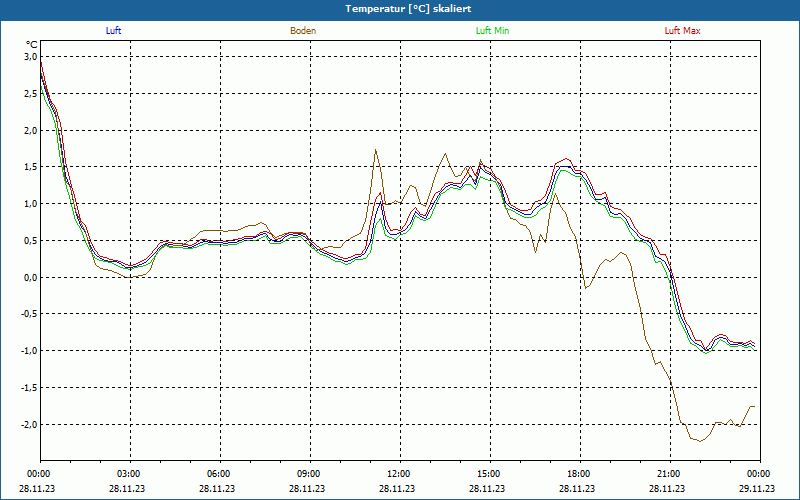This screenshot has width=800, height=500.
Task: Click the '2,5' y-axis value
Action: pyautogui.click(x=31, y=93)
